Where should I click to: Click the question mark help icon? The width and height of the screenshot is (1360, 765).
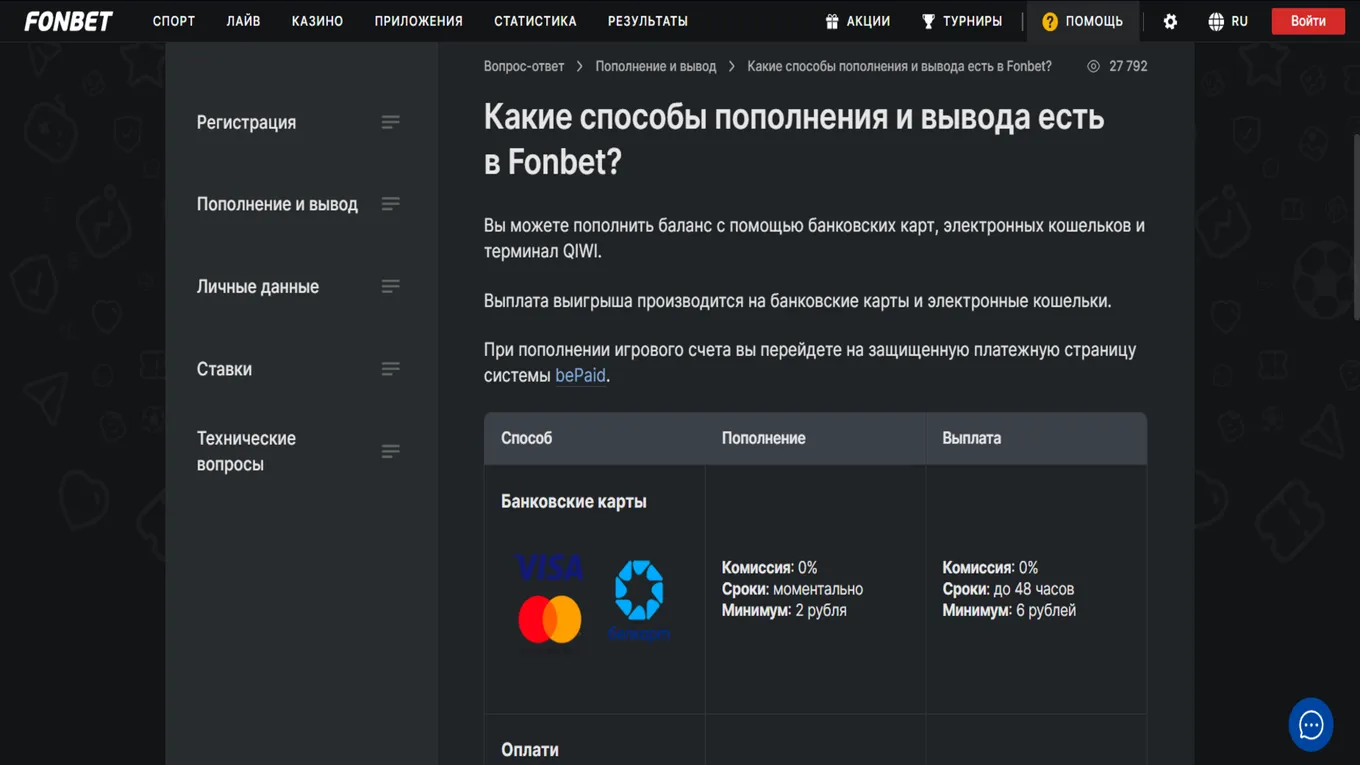tap(1050, 21)
